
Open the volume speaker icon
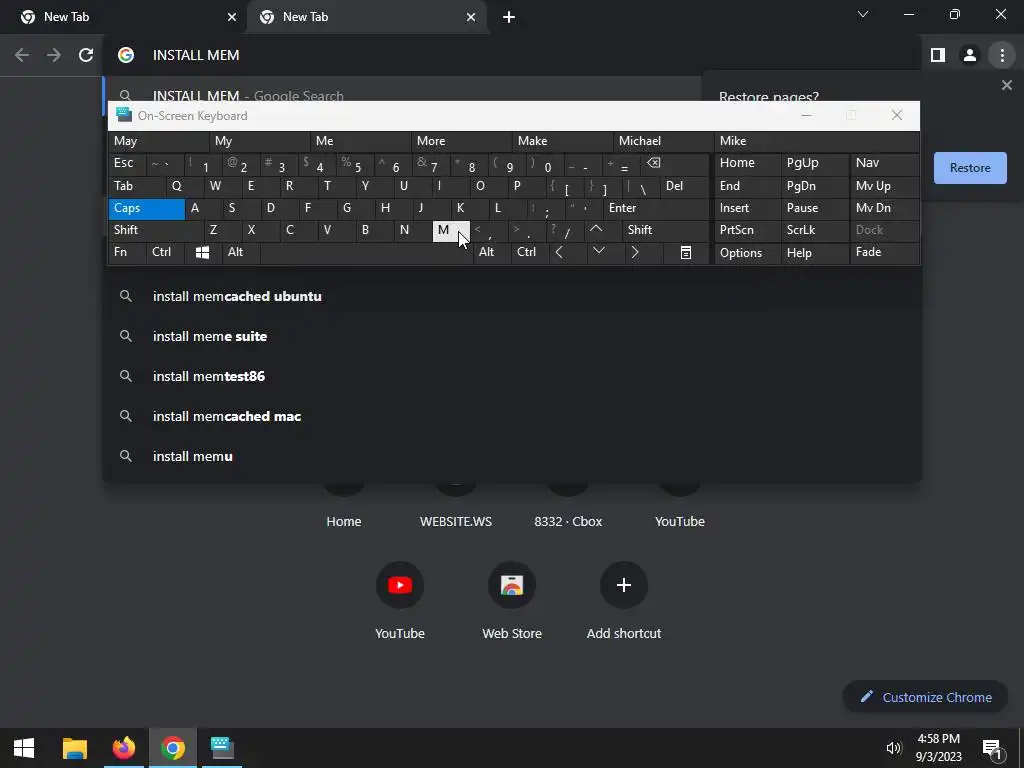(x=893, y=748)
